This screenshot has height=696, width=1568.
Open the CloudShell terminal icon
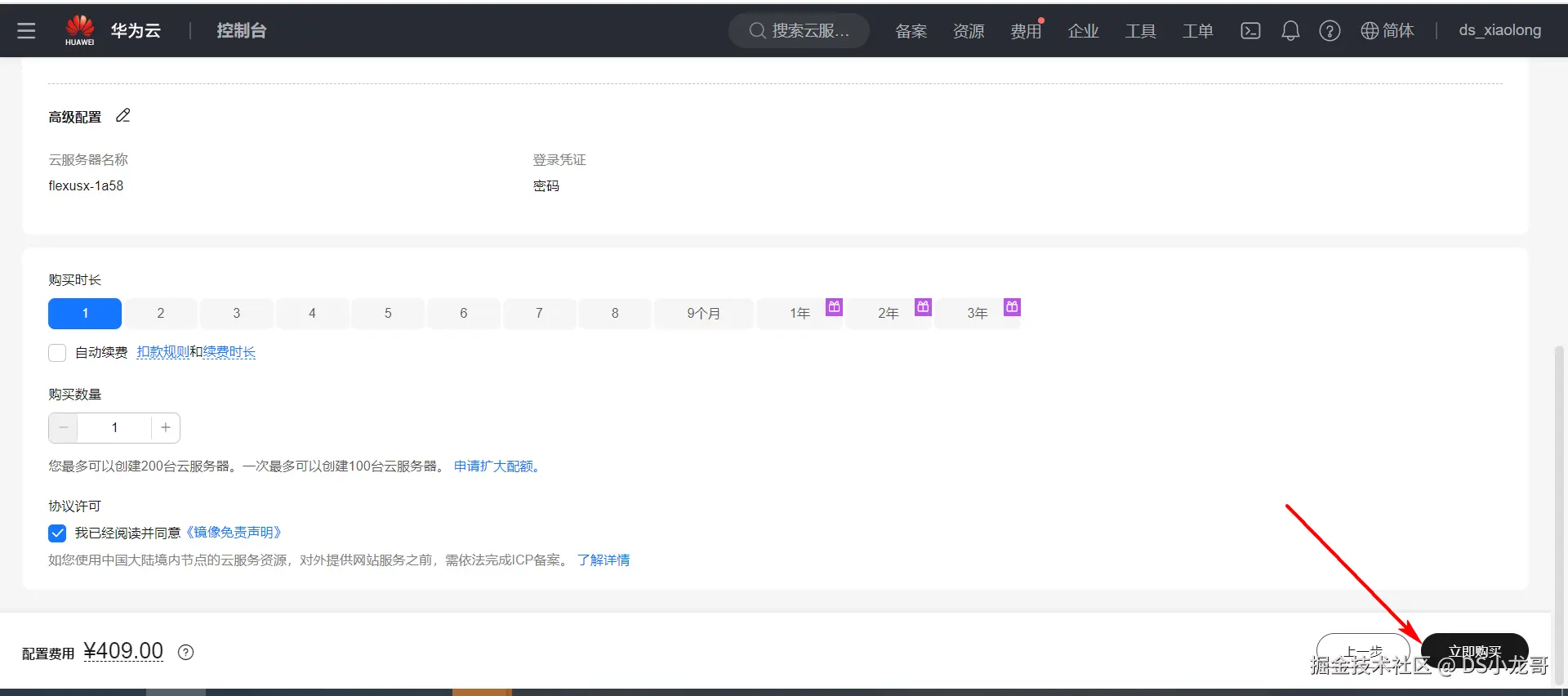click(1250, 31)
